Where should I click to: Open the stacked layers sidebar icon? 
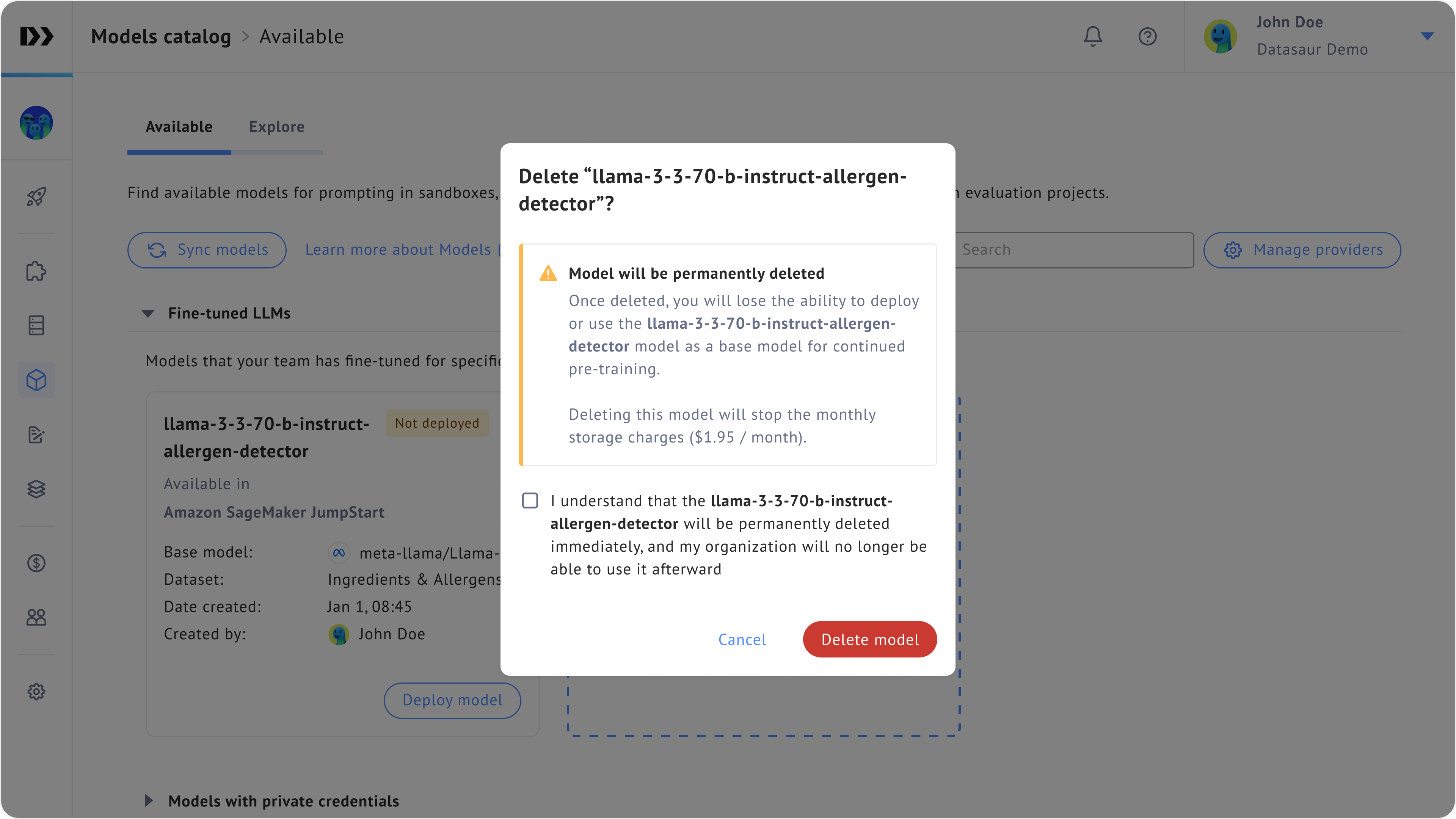pyautogui.click(x=36, y=489)
